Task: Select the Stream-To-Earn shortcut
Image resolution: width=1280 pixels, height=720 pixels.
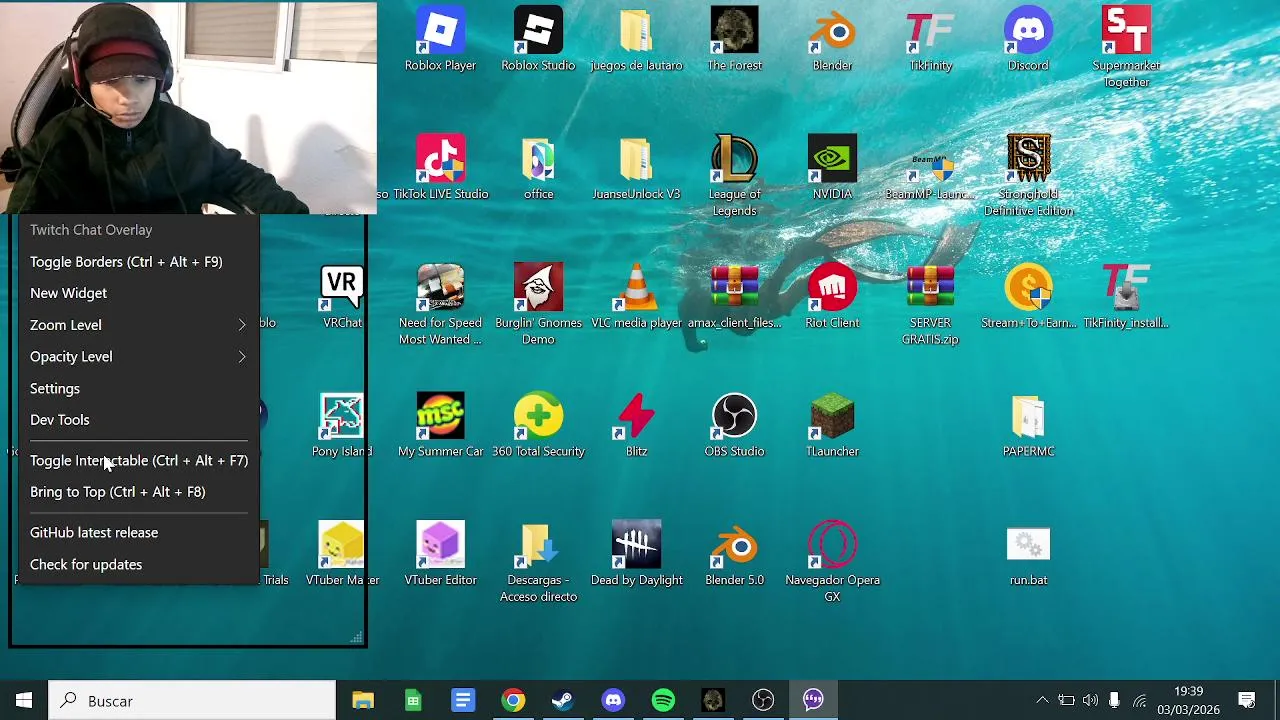Action: pyautogui.click(x=1028, y=297)
